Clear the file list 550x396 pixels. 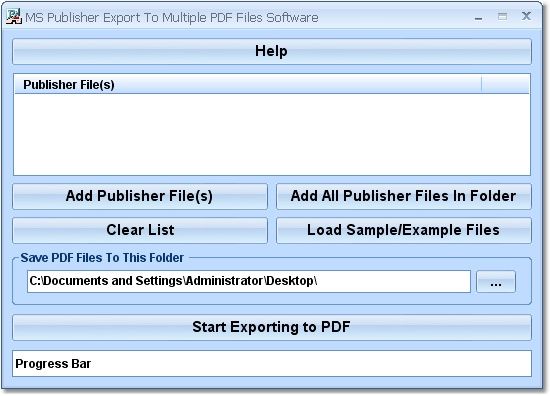[140, 230]
